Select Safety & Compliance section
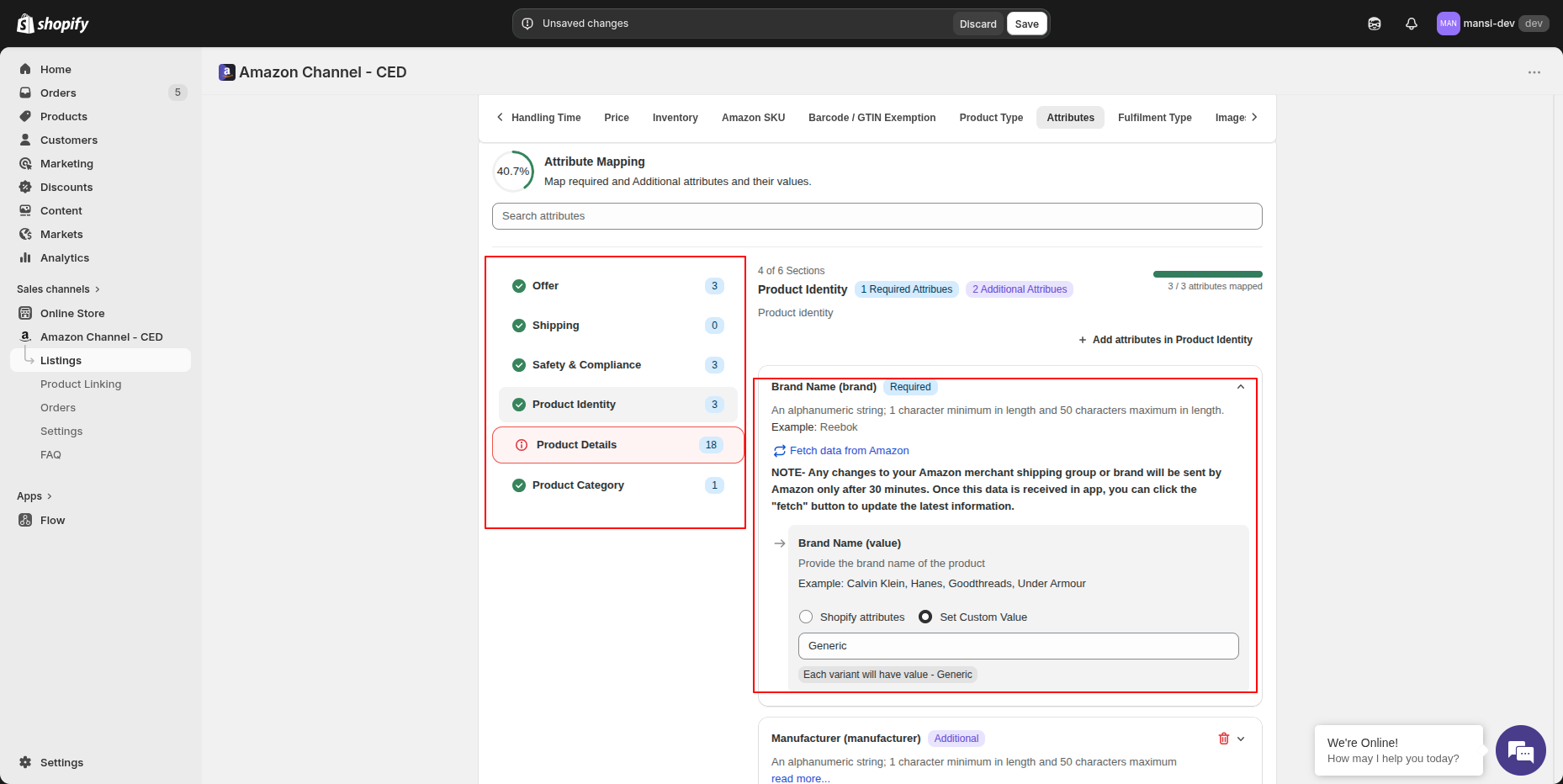The height and width of the screenshot is (784, 1563). [x=617, y=365]
